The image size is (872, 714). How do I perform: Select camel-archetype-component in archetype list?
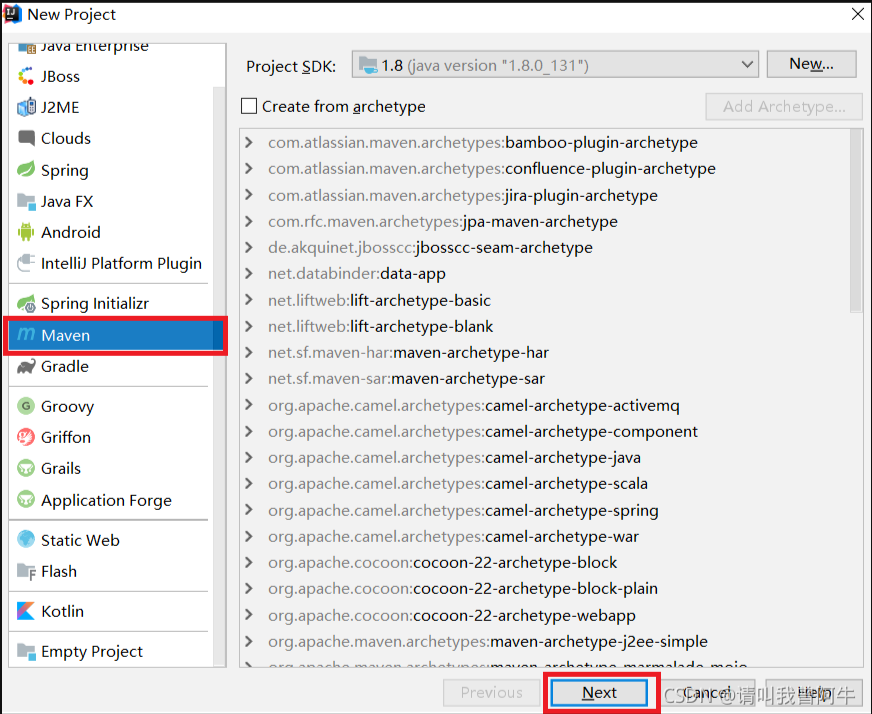pos(483,432)
